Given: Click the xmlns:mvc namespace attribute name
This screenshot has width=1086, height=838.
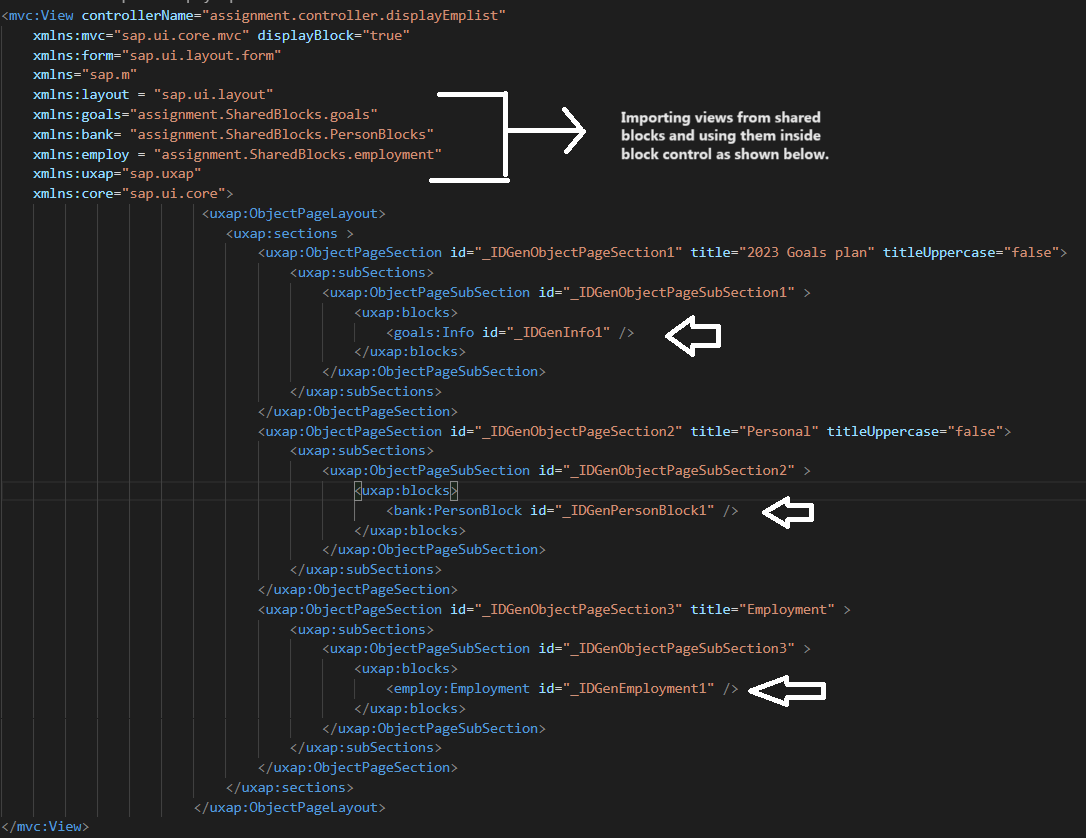Looking at the screenshot, I should click(69, 35).
